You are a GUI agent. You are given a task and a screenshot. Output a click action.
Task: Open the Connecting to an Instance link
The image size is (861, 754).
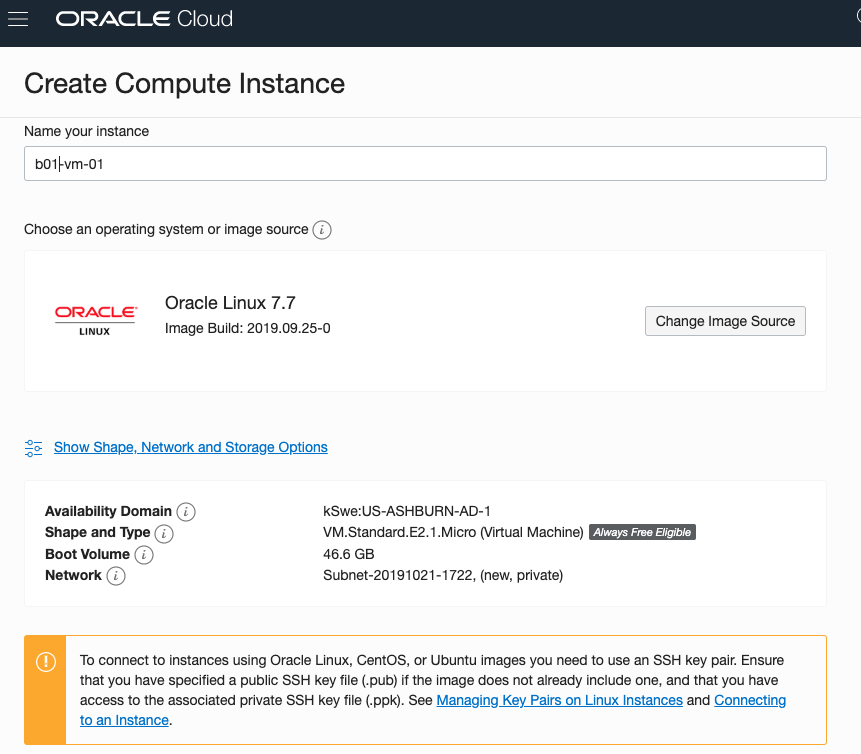pos(749,700)
